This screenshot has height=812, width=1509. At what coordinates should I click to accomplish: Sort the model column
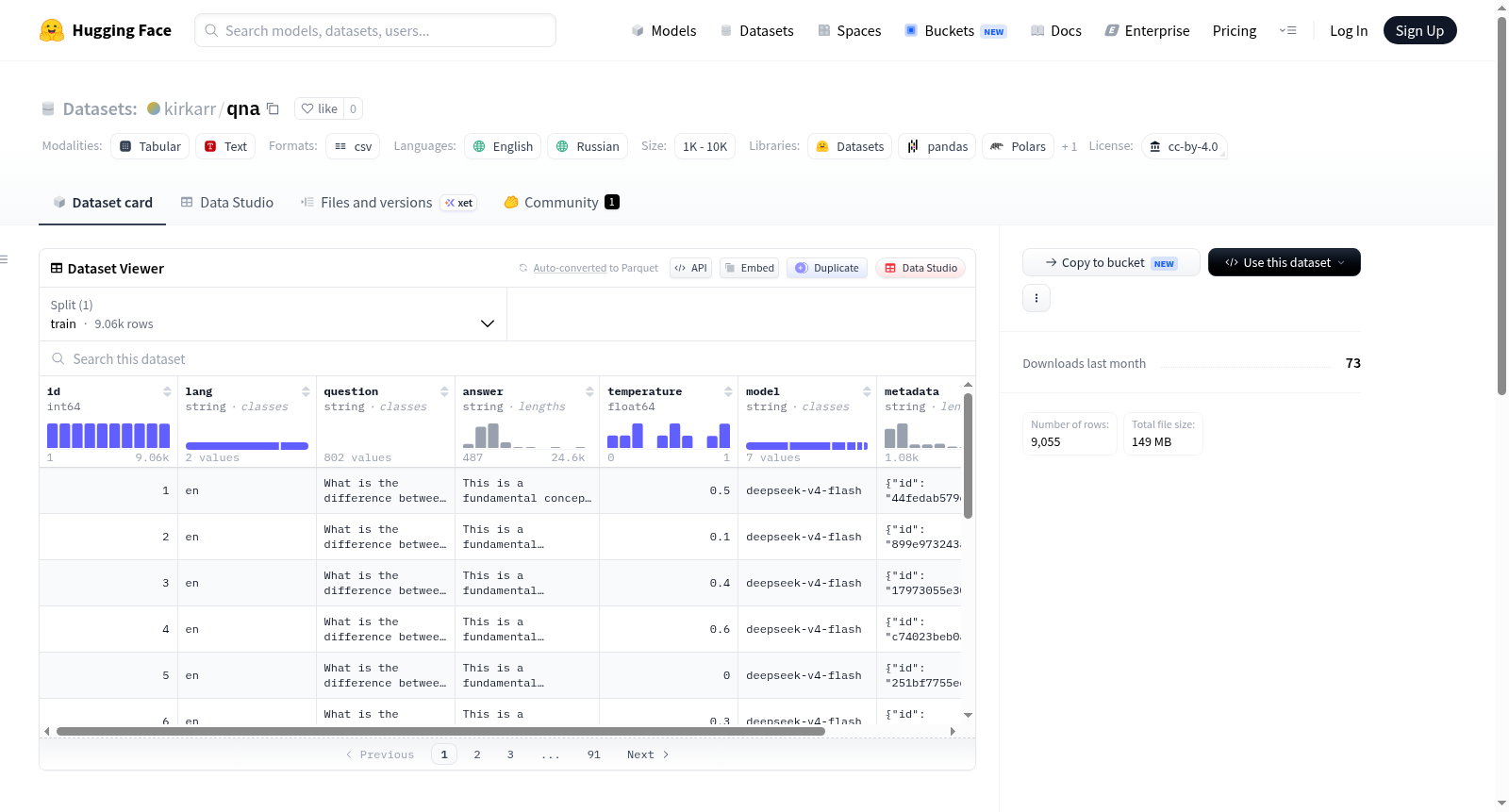[x=867, y=391]
